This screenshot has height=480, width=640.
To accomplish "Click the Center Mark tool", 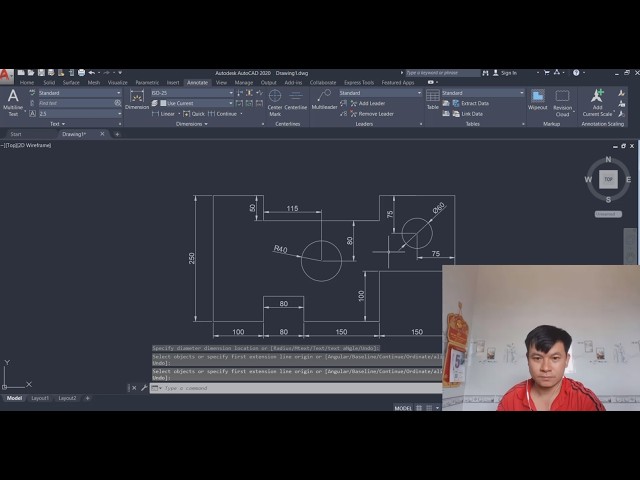I will [275, 102].
